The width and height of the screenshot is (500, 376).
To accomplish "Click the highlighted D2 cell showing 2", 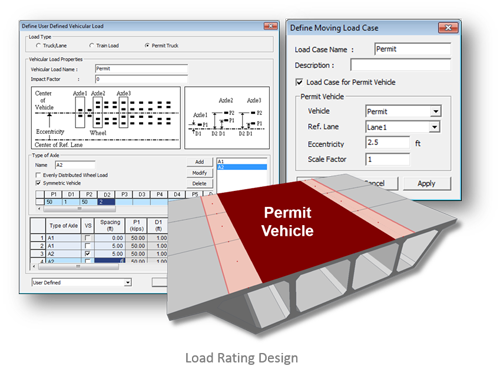I will coord(106,202).
